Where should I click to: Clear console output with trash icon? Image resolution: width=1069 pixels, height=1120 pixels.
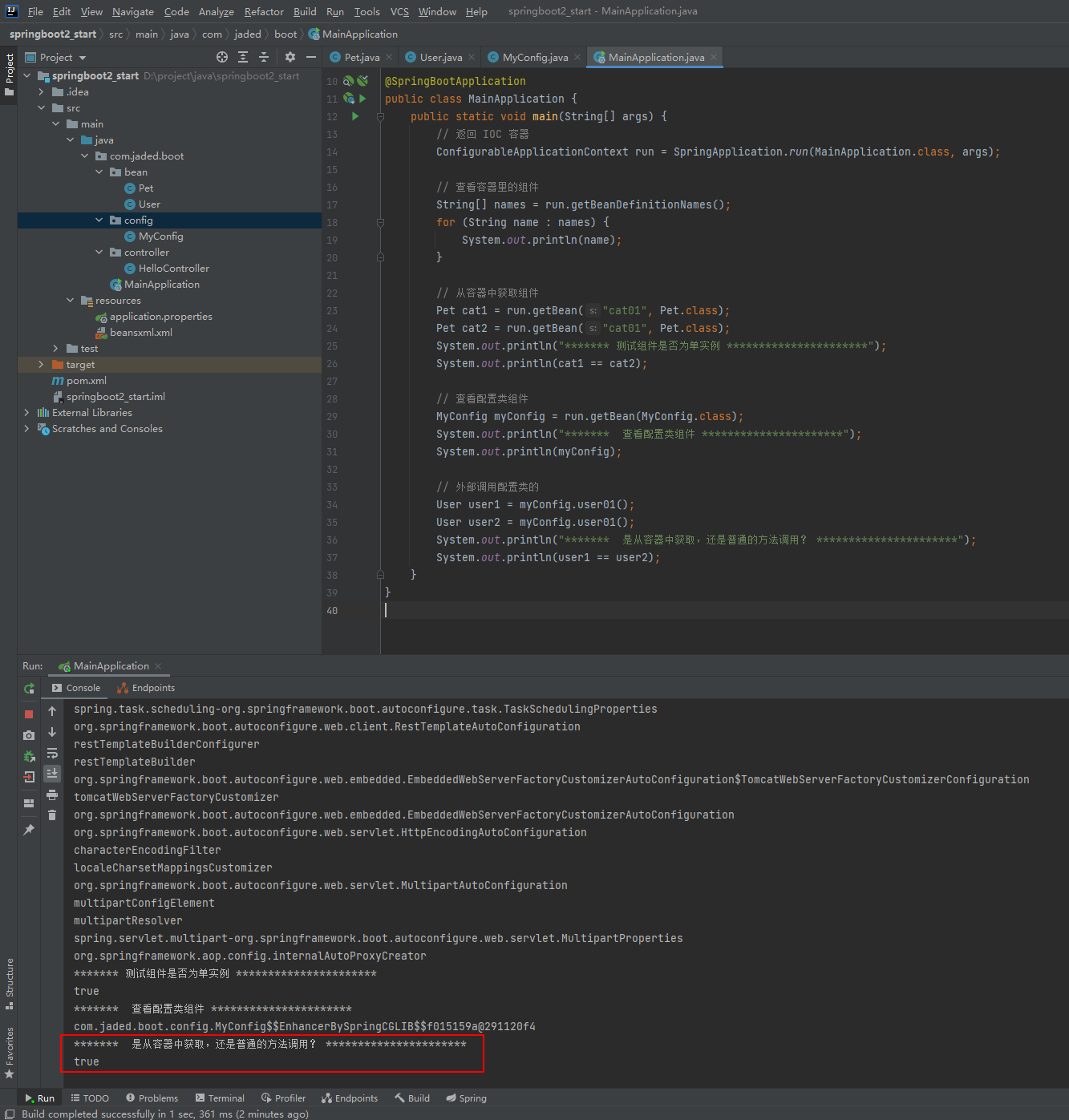click(52, 815)
